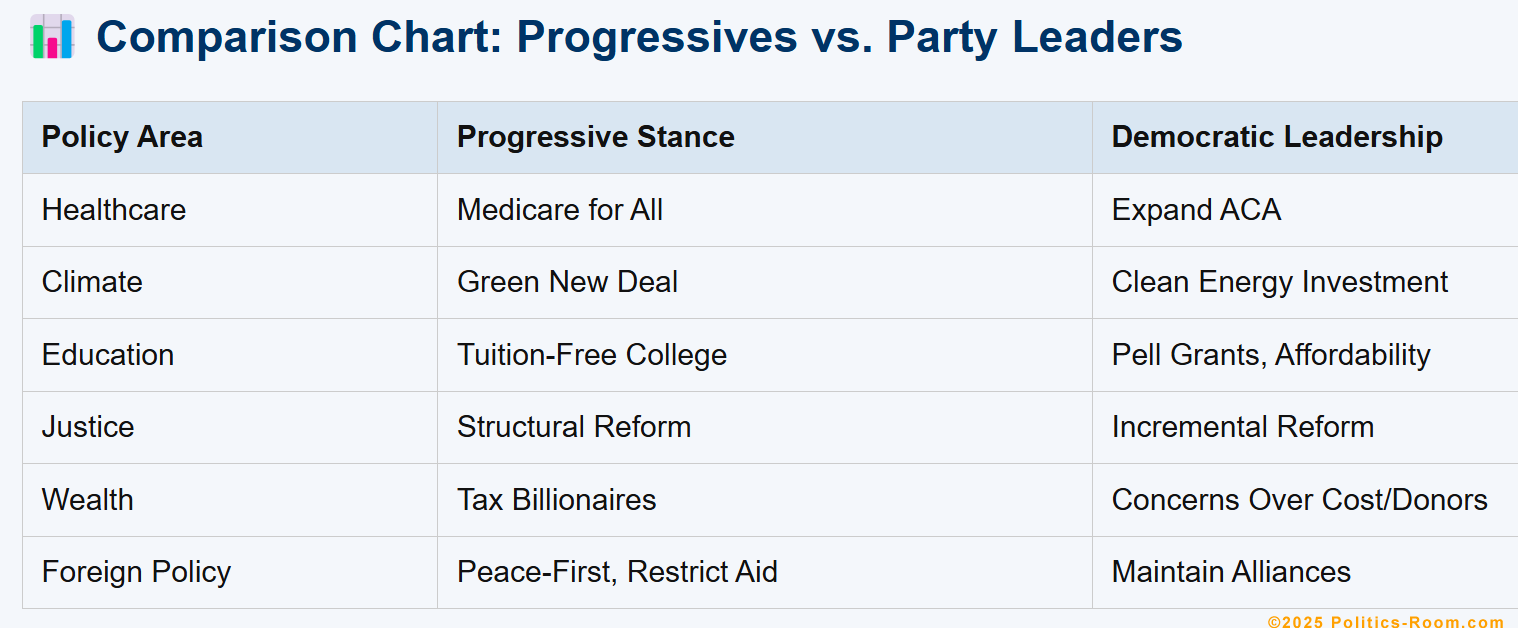Image resolution: width=1518 pixels, height=628 pixels.
Task: Click the Medicare for All cell
Action: tap(765, 210)
